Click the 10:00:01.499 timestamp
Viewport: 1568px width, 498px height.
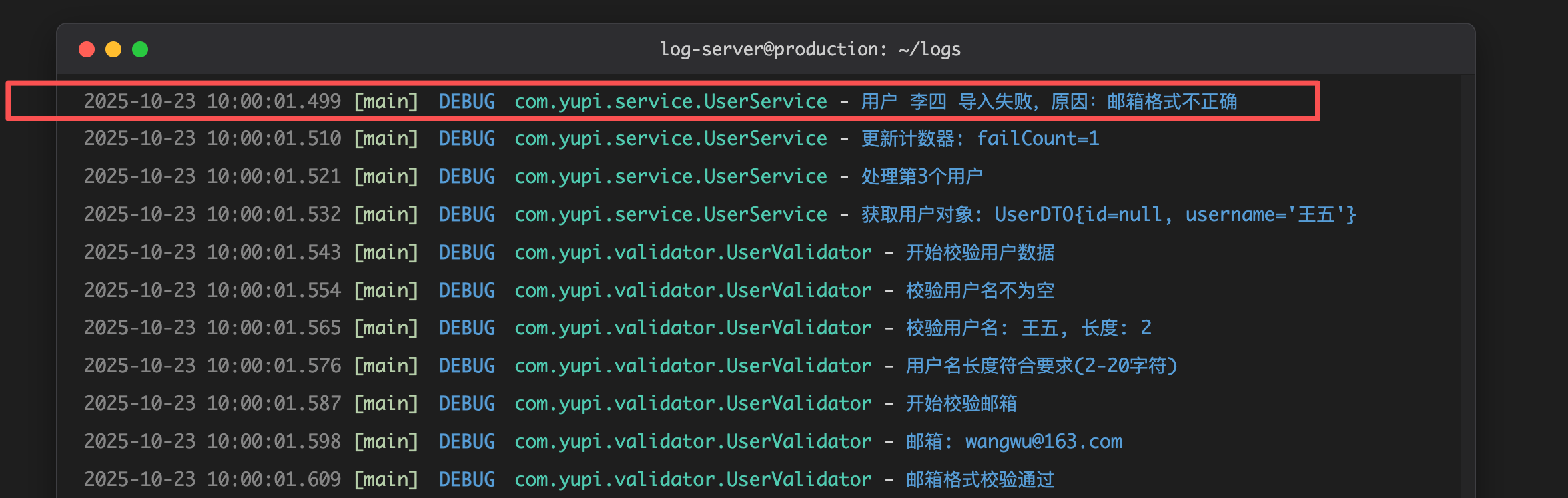273,101
